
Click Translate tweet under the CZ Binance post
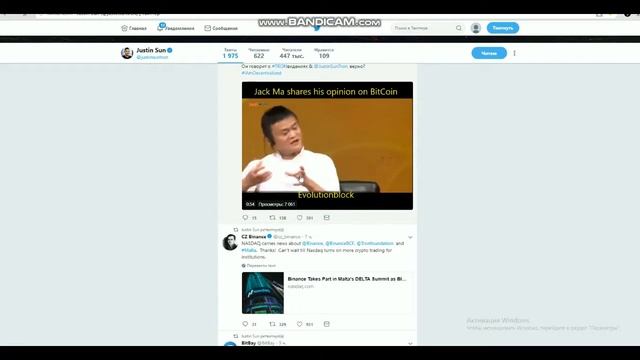point(259,266)
